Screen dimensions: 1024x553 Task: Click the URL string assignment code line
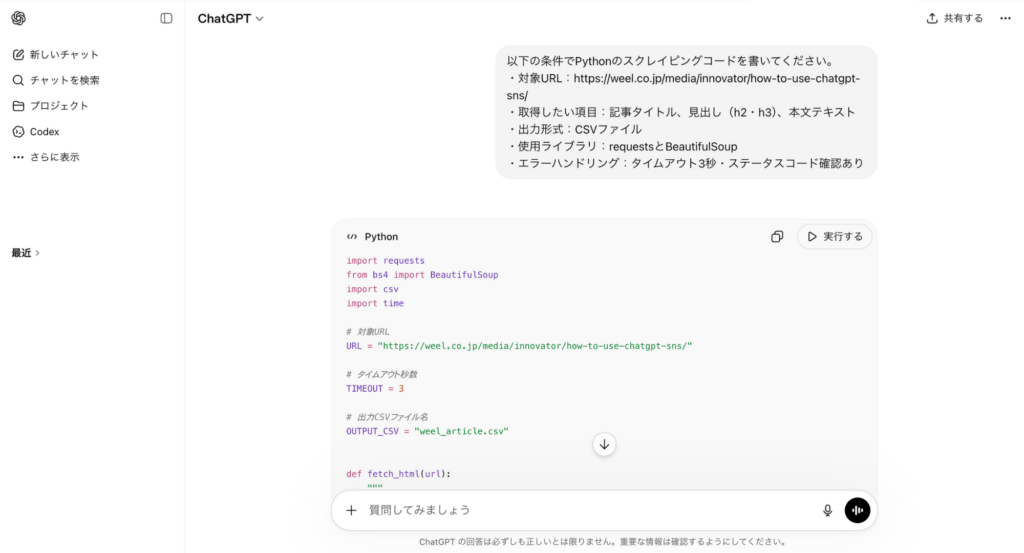519,346
